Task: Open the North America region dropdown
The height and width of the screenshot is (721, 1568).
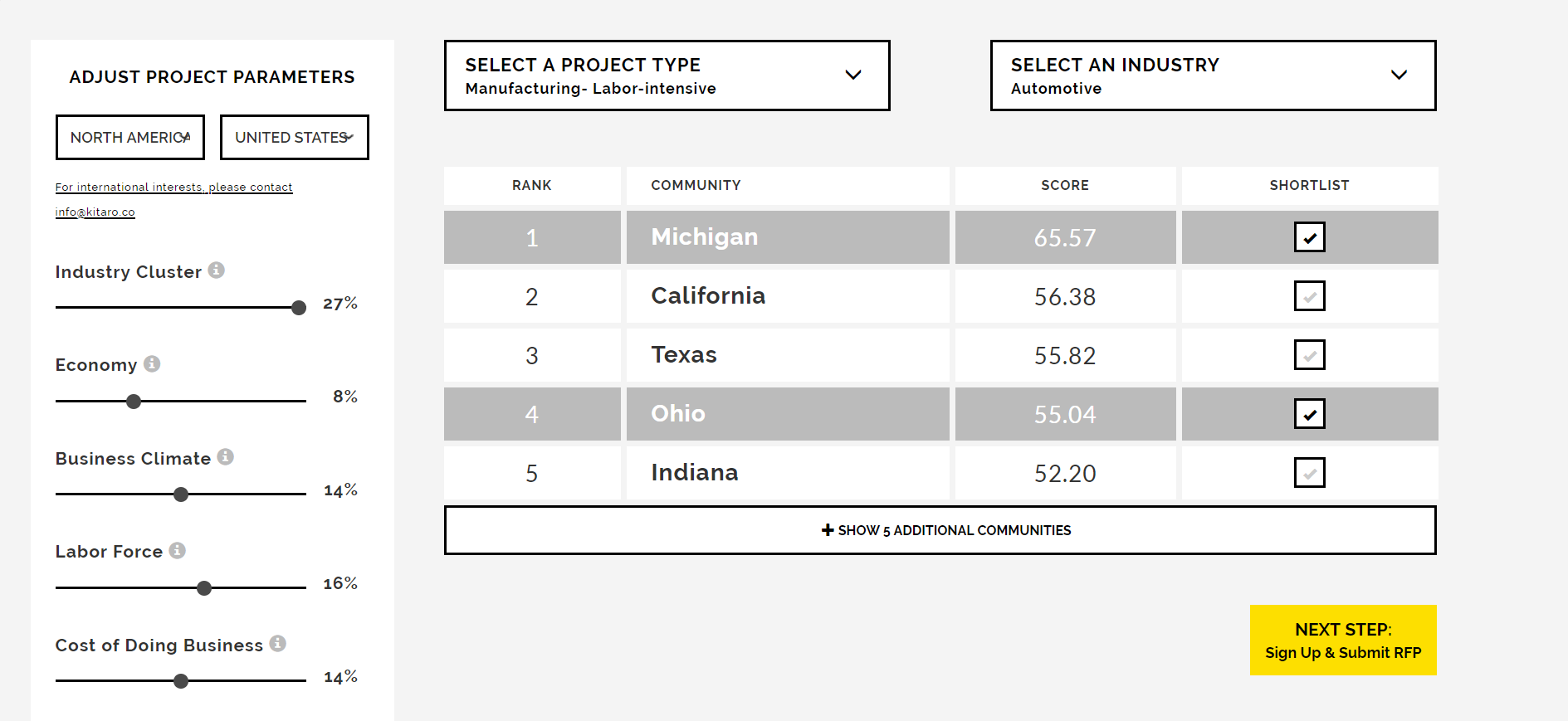Action: click(x=130, y=138)
